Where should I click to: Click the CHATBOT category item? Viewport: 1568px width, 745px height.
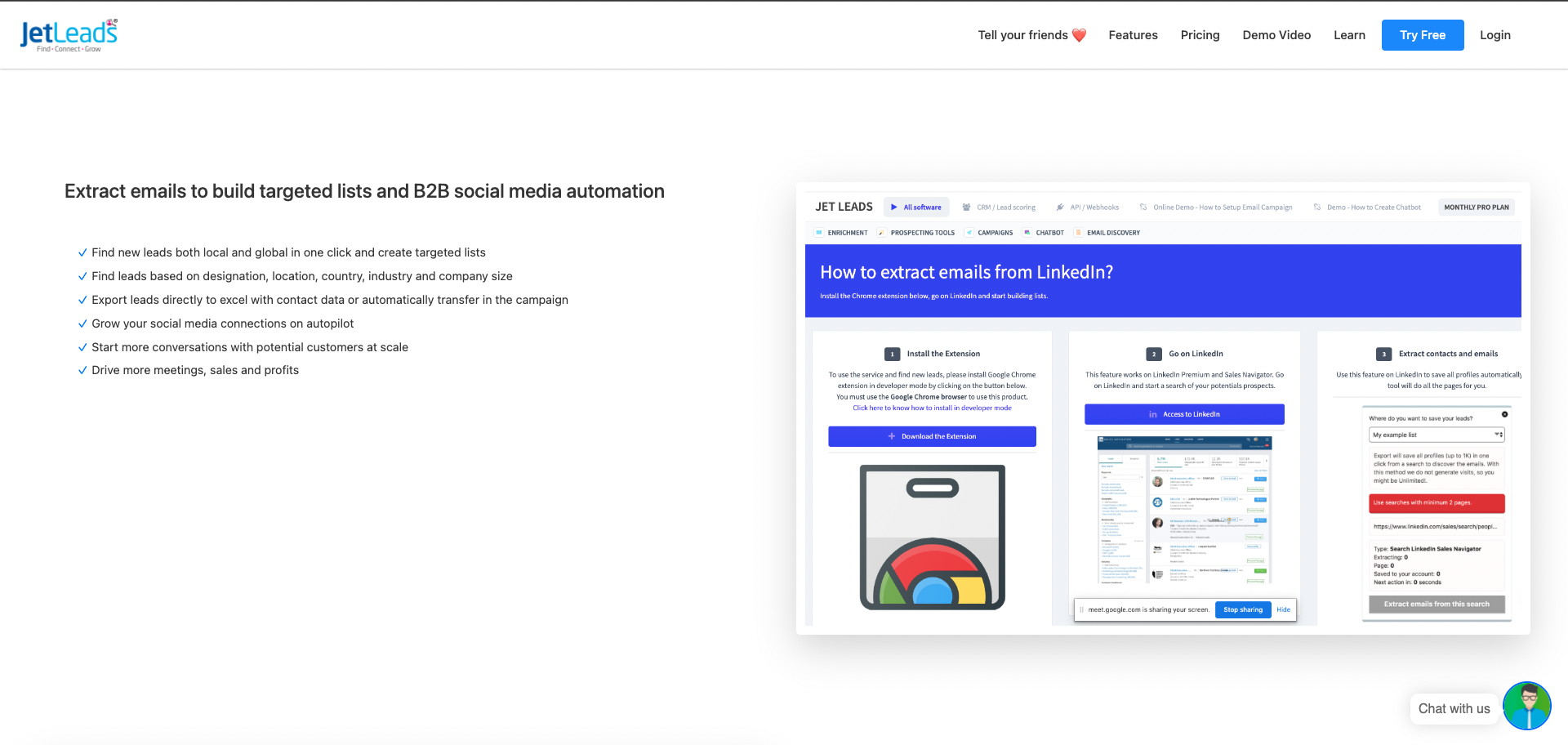tap(1044, 233)
